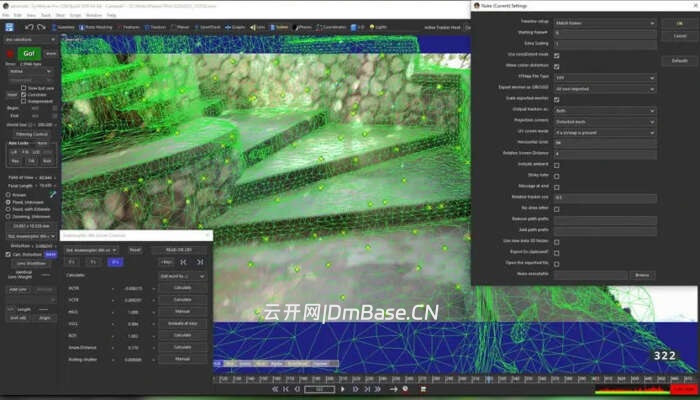Click the fast-forward to end playback icon
Screen dimensions: 700x400
378,389
